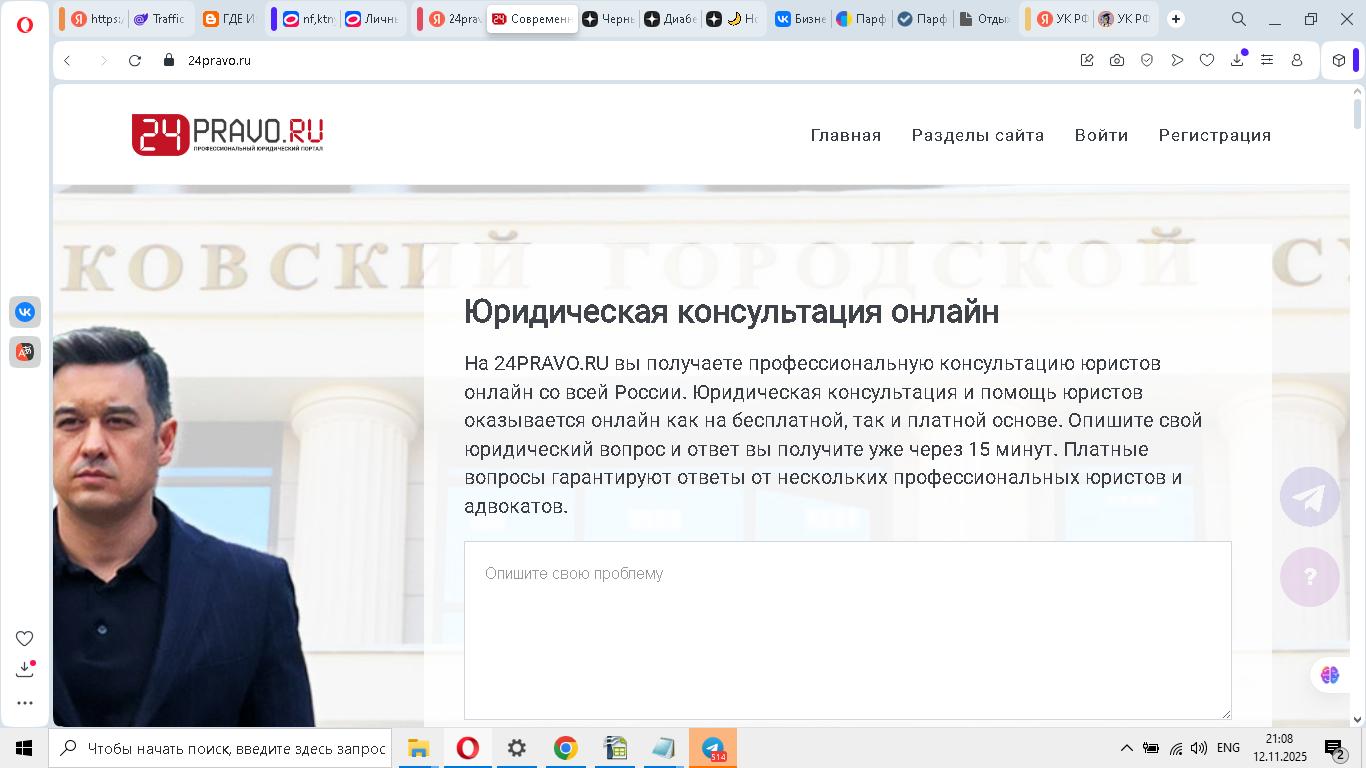1366x768 pixels.
Task: Open the three-dots sidebar setup menu
Action: click(25, 703)
